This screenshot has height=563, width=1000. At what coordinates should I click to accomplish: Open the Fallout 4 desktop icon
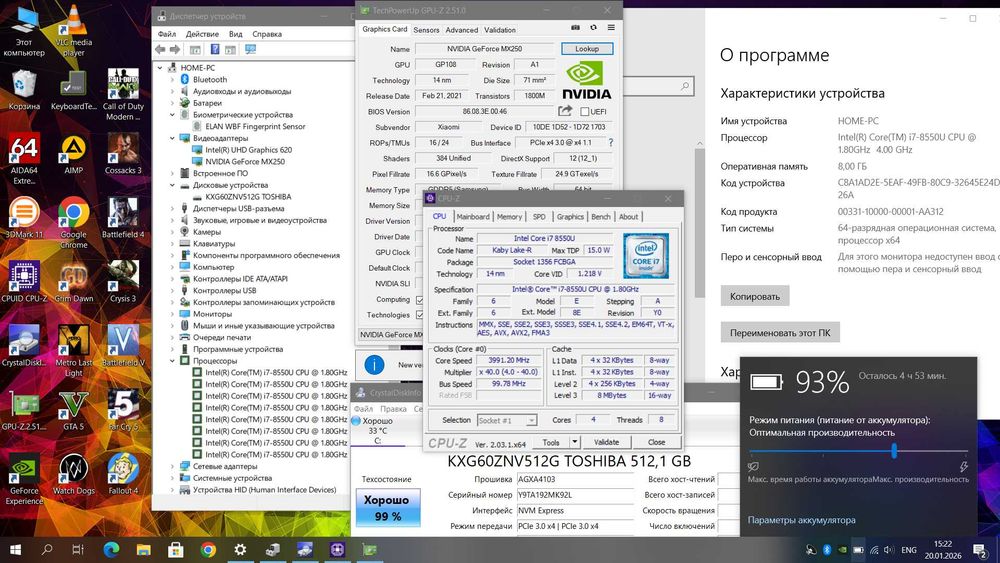tap(123, 473)
